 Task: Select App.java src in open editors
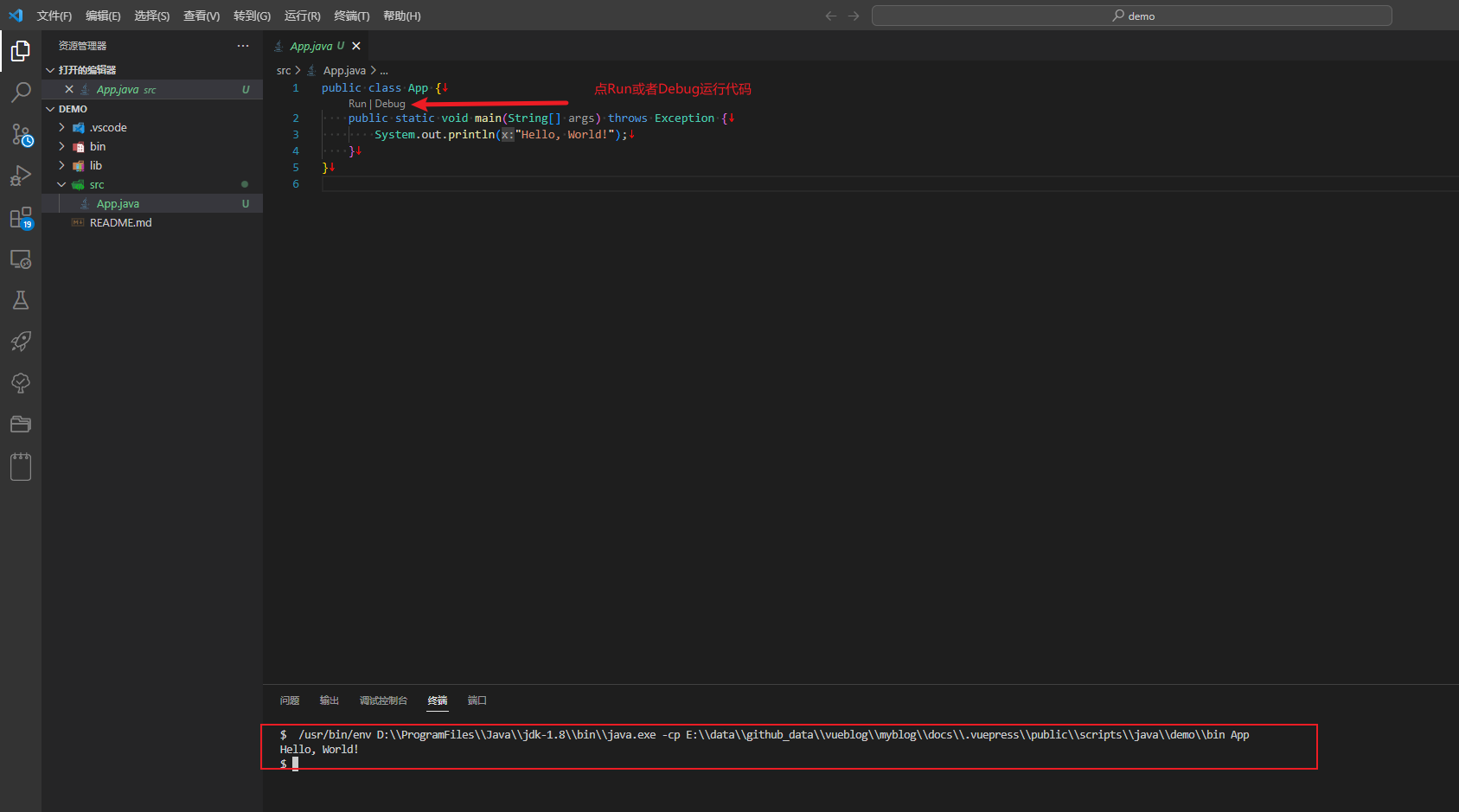(x=152, y=89)
